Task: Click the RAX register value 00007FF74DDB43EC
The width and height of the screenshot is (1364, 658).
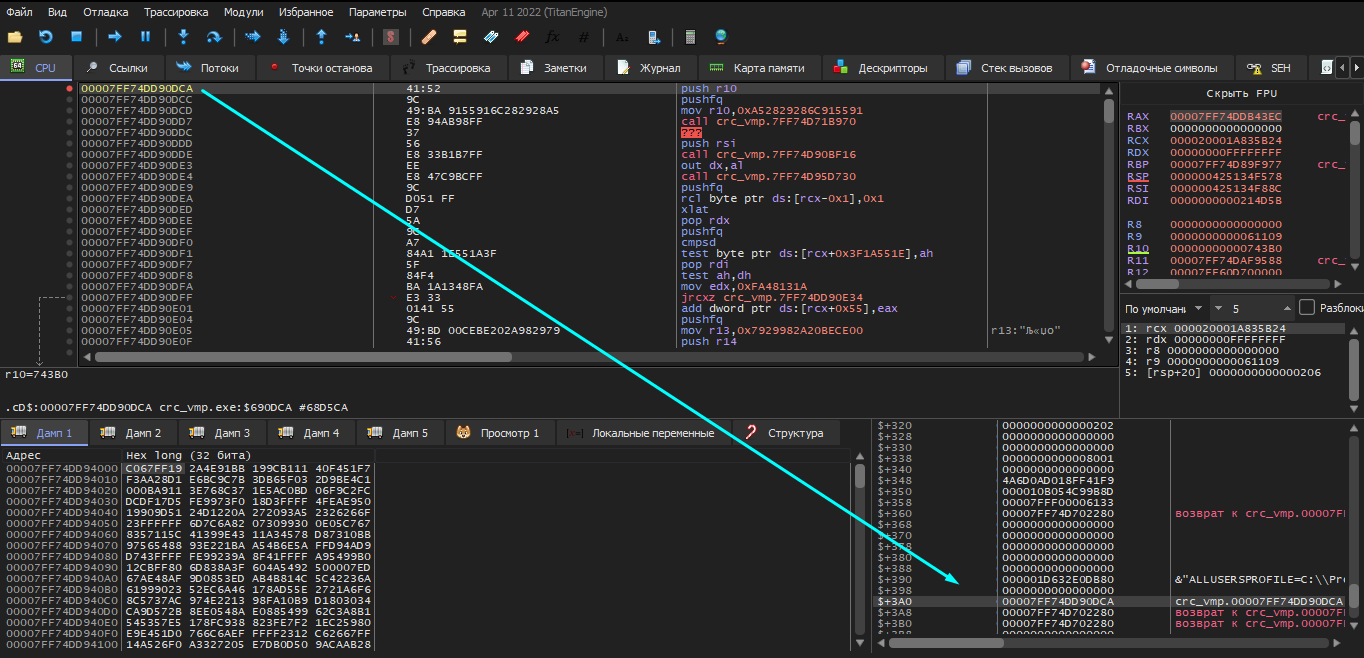Action: point(1226,117)
